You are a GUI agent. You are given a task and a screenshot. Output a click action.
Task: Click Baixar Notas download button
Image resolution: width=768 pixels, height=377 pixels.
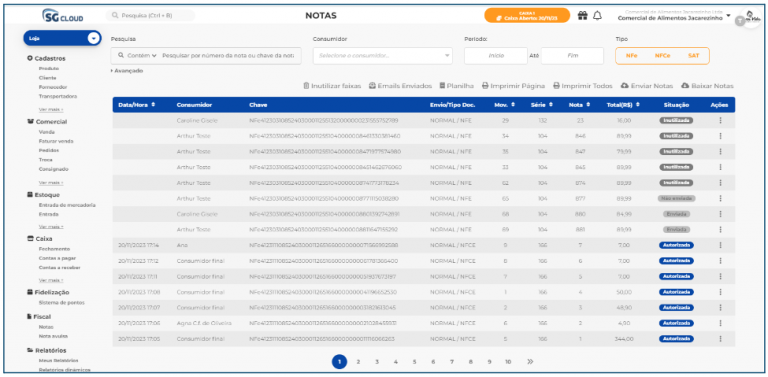[707, 86]
